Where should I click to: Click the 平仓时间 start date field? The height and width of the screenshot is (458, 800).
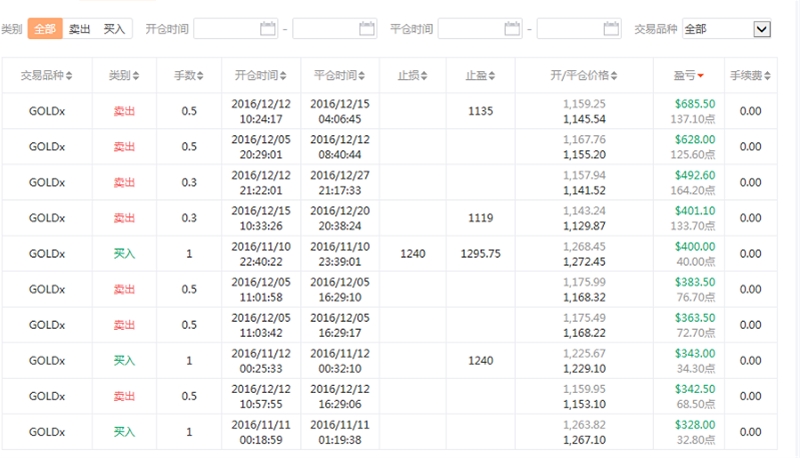point(480,29)
